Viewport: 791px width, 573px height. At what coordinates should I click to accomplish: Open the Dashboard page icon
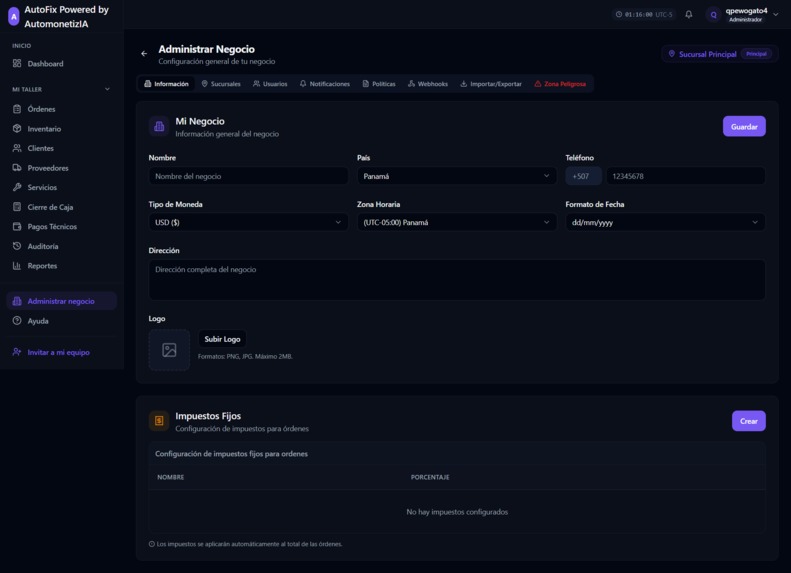pyautogui.click(x=17, y=64)
